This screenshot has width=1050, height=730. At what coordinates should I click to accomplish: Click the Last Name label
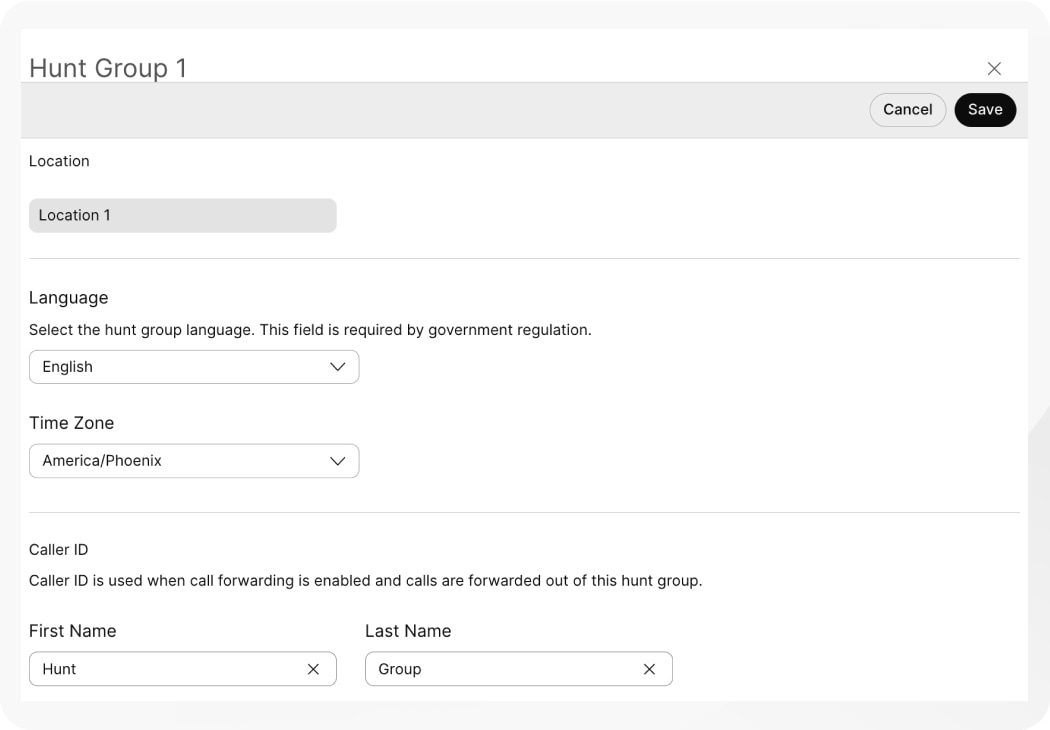408,631
